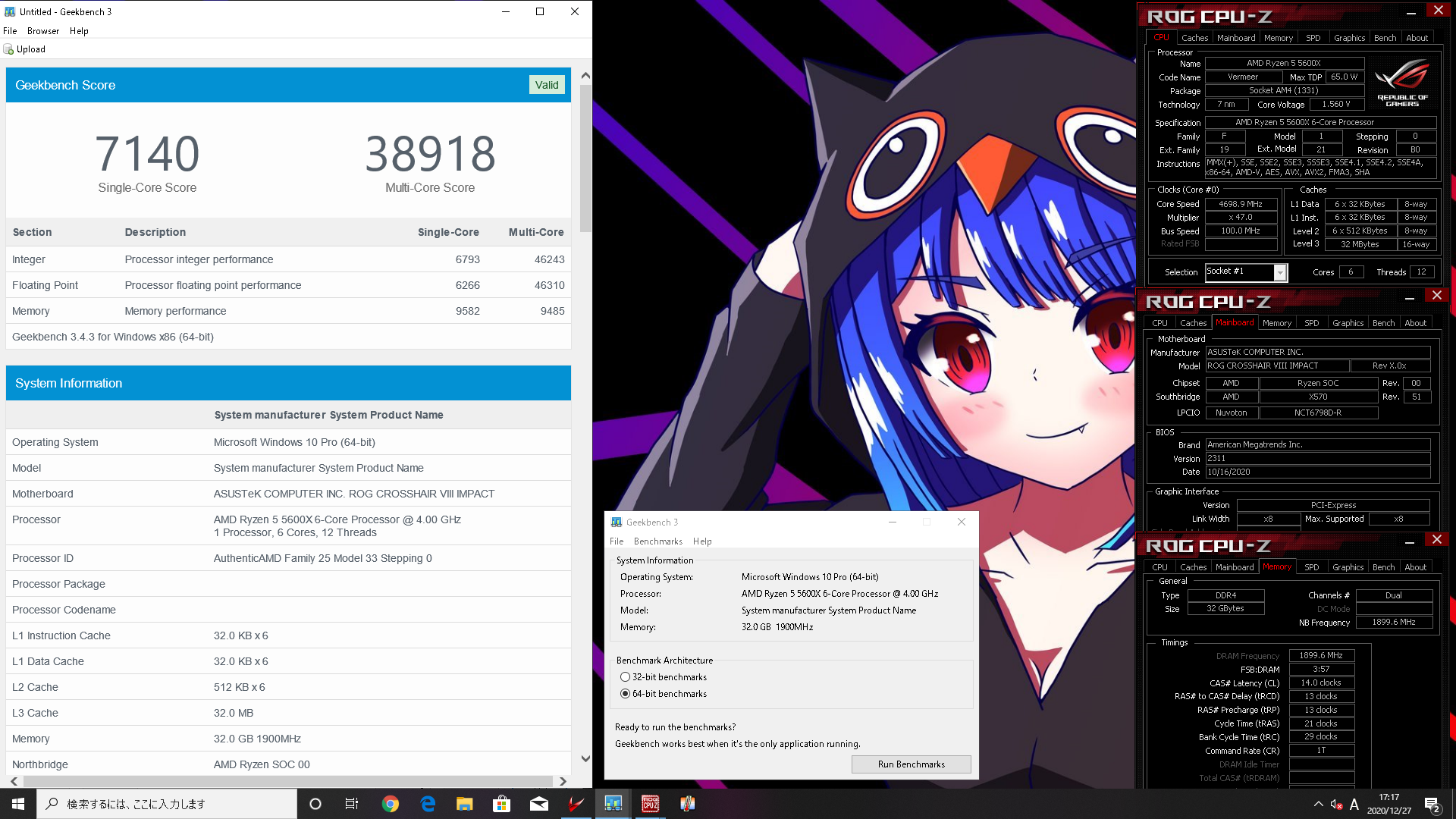Image resolution: width=1456 pixels, height=819 pixels.
Task: Click scroll right arrow in Geekbench results
Action: pos(563,781)
